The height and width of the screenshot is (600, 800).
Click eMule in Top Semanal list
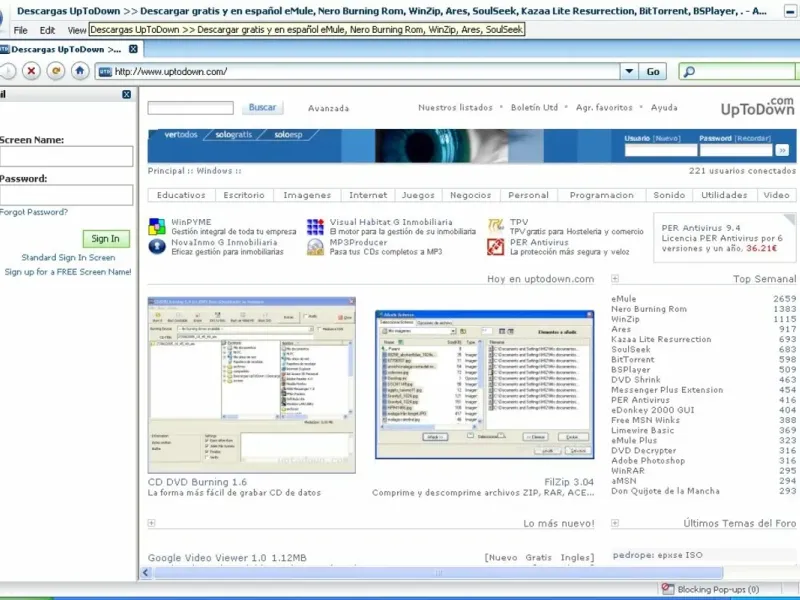(x=623, y=298)
